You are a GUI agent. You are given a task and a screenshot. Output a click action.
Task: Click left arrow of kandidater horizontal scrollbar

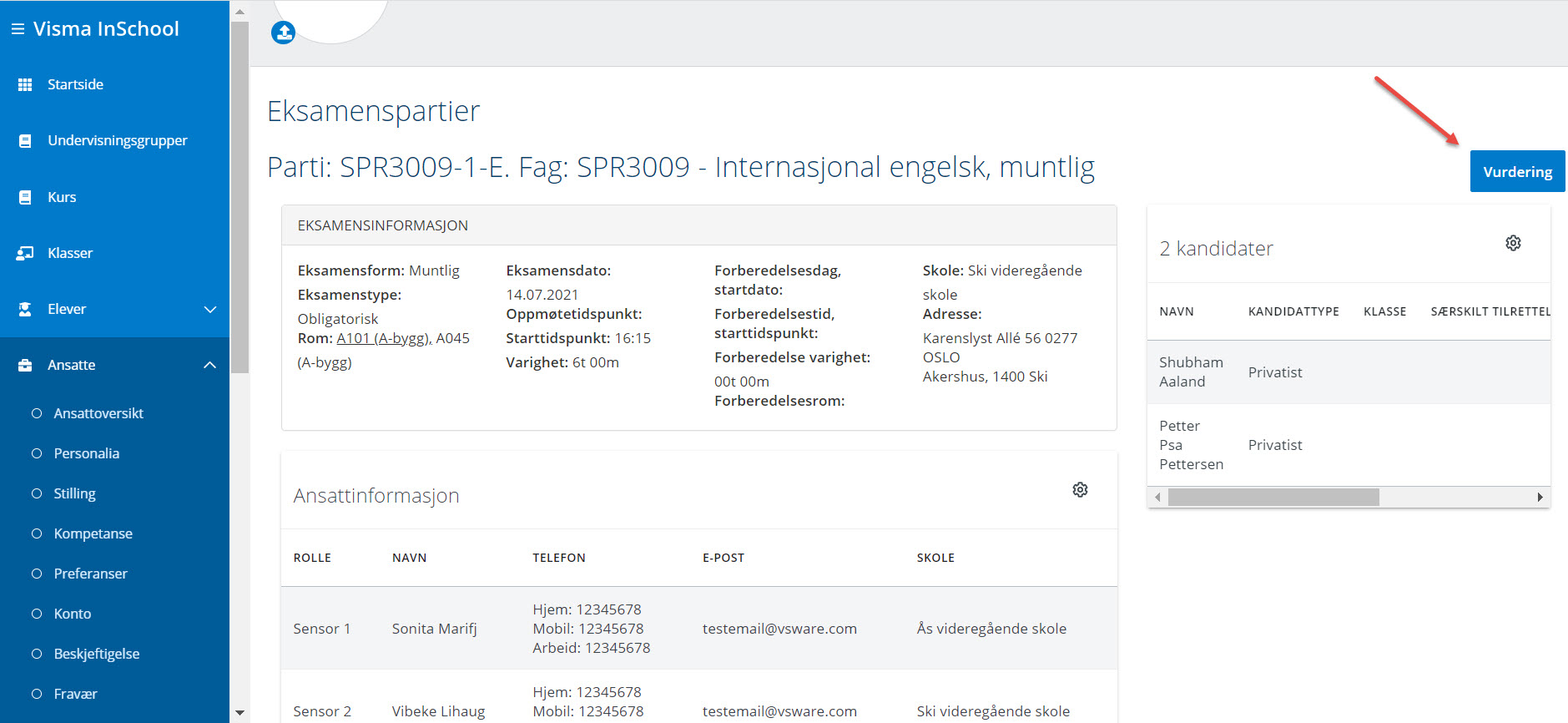(1157, 498)
